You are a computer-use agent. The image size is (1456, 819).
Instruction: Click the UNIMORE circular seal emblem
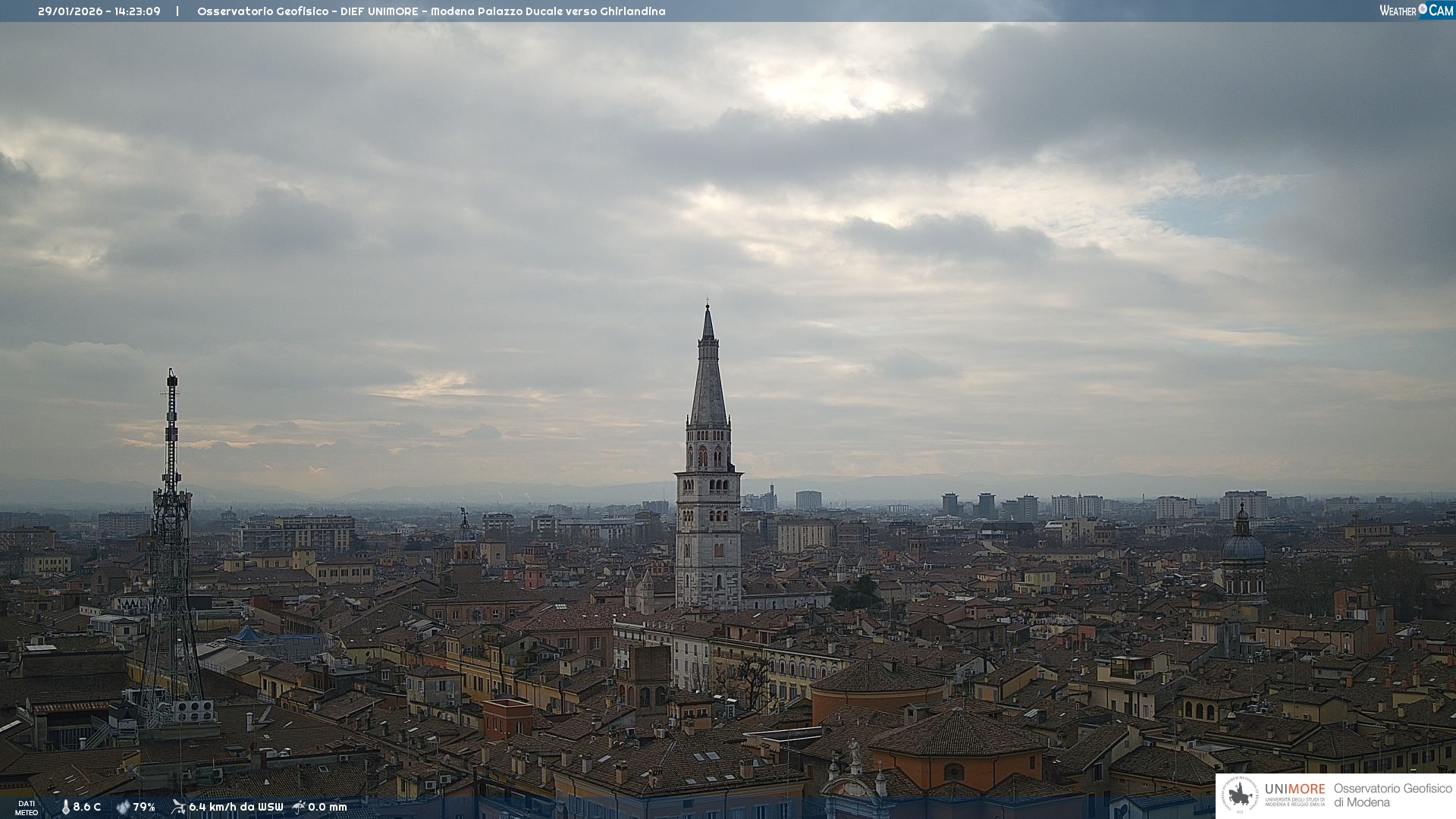[x=1240, y=795]
